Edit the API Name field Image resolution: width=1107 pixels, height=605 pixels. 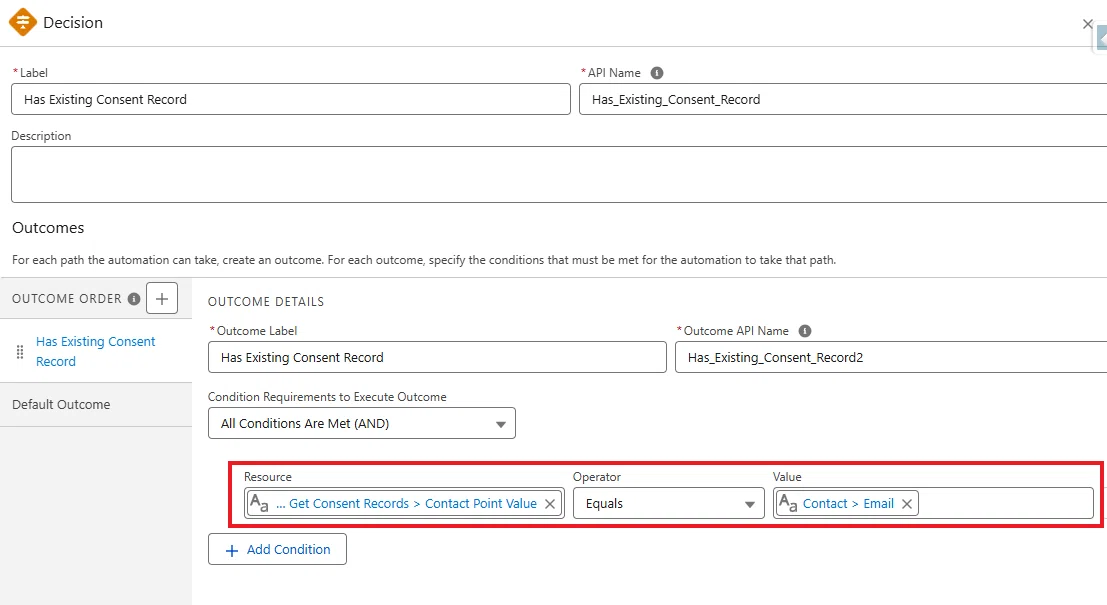843,99
